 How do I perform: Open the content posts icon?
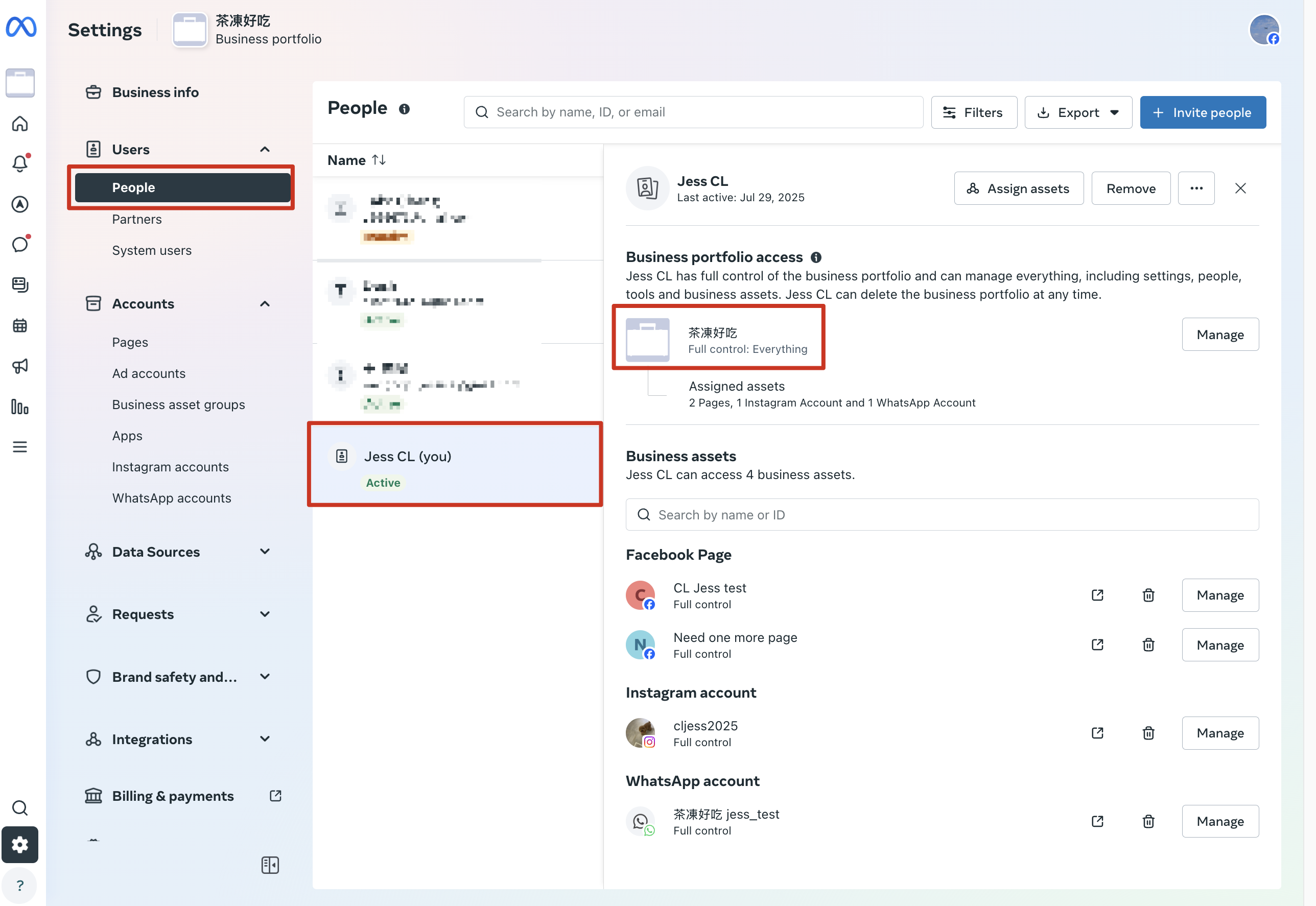pos(20,284)
